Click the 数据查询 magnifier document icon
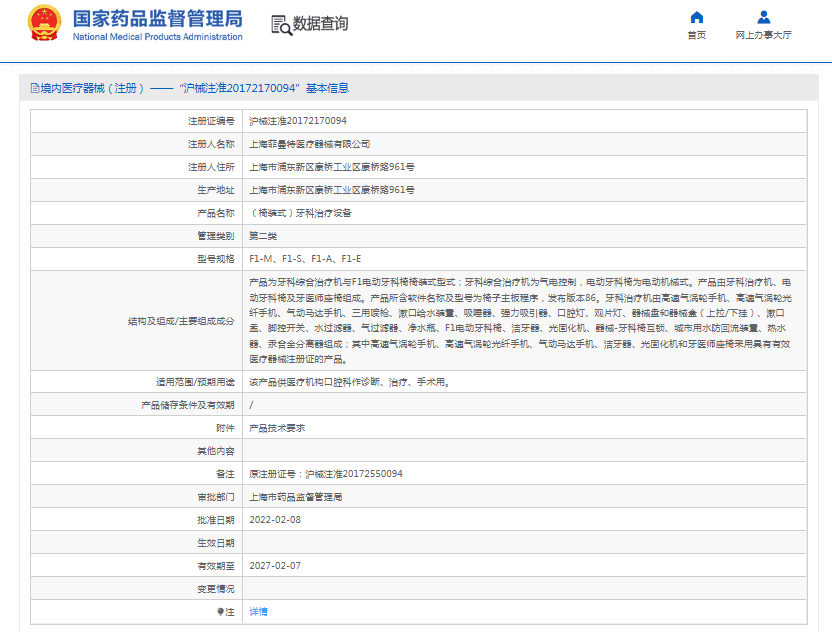 click(x=282, y=24)
